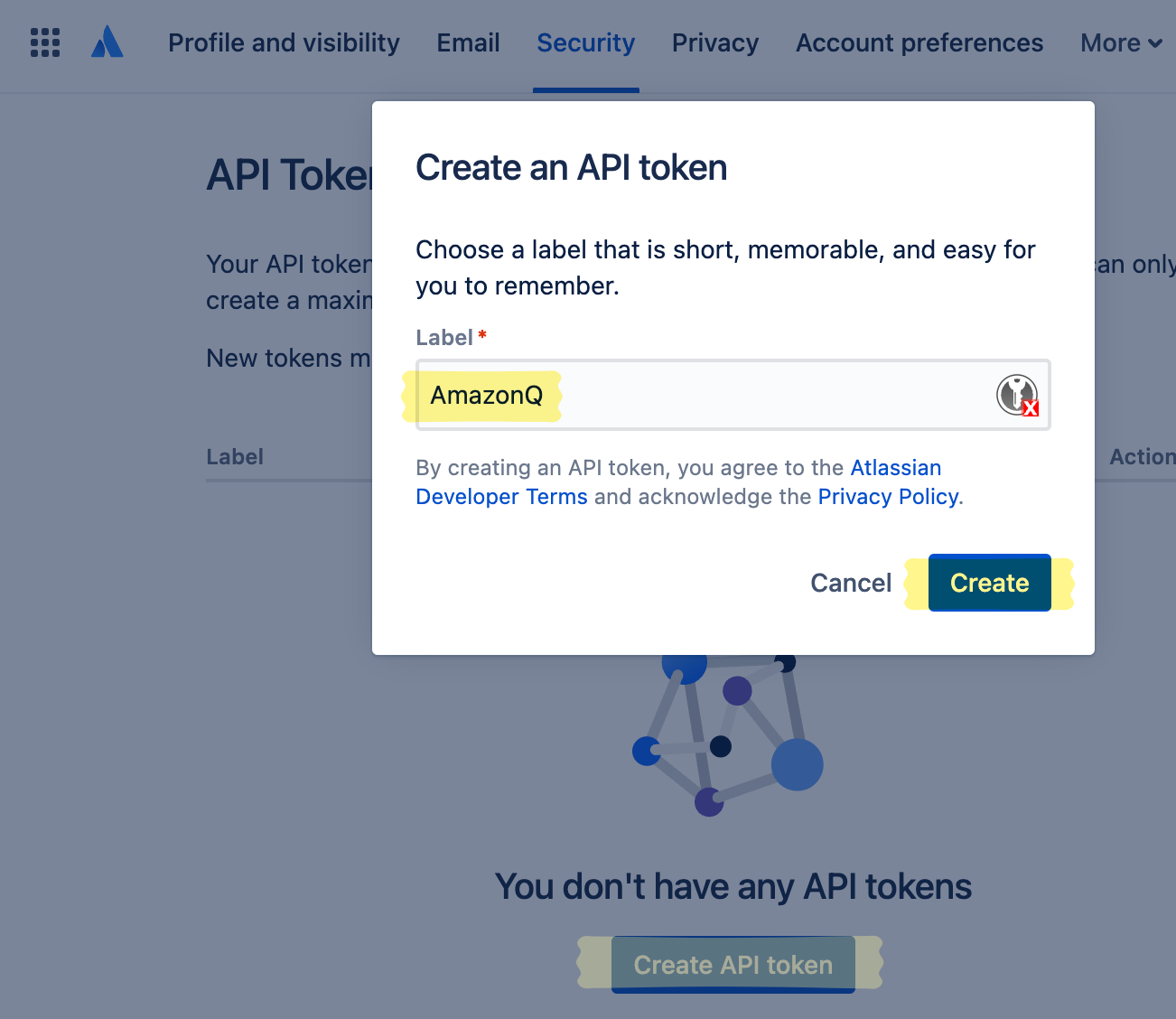
Task: Select the Security tab
Action: (x=585, y=42)
